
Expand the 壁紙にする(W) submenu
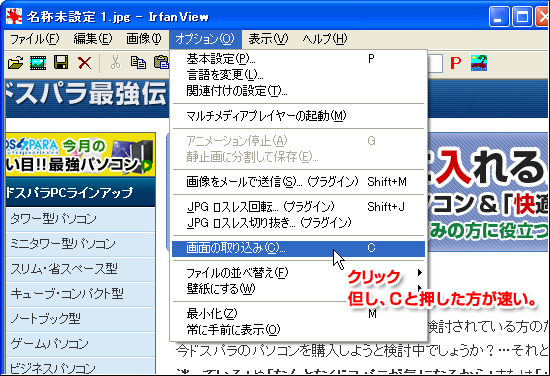tap(298, 289)
